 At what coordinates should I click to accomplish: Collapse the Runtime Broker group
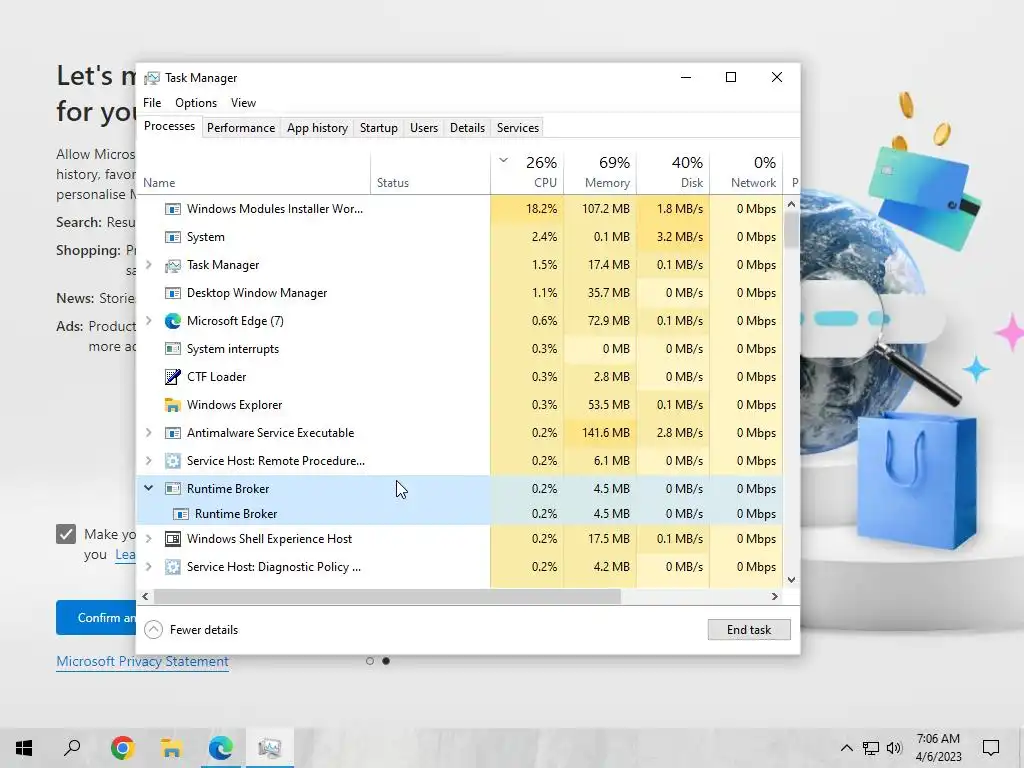point(149,488)
